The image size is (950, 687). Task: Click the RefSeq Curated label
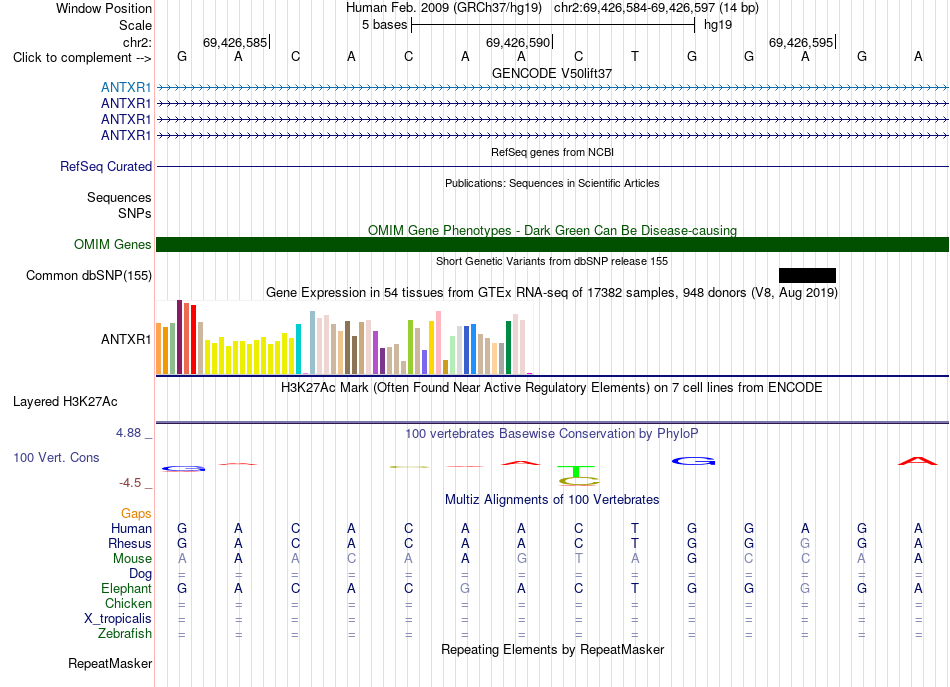(x=106, y=166)
